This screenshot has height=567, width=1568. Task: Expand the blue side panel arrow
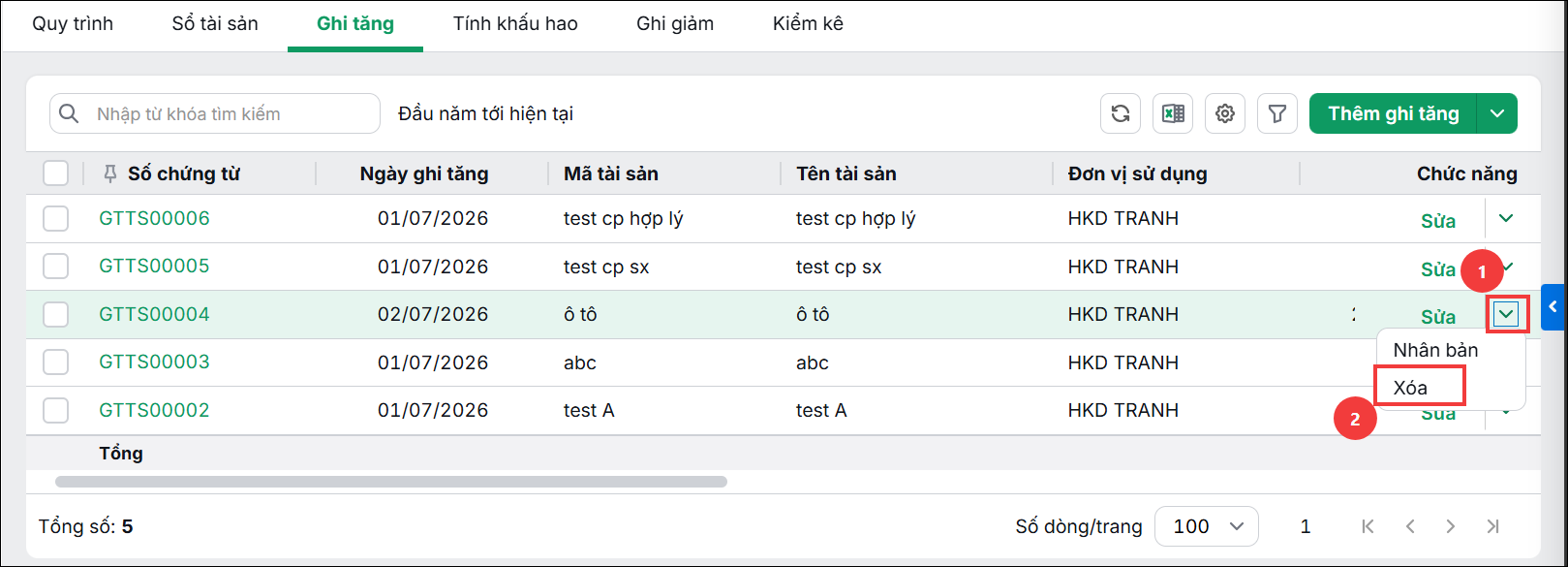(1553, 307)
